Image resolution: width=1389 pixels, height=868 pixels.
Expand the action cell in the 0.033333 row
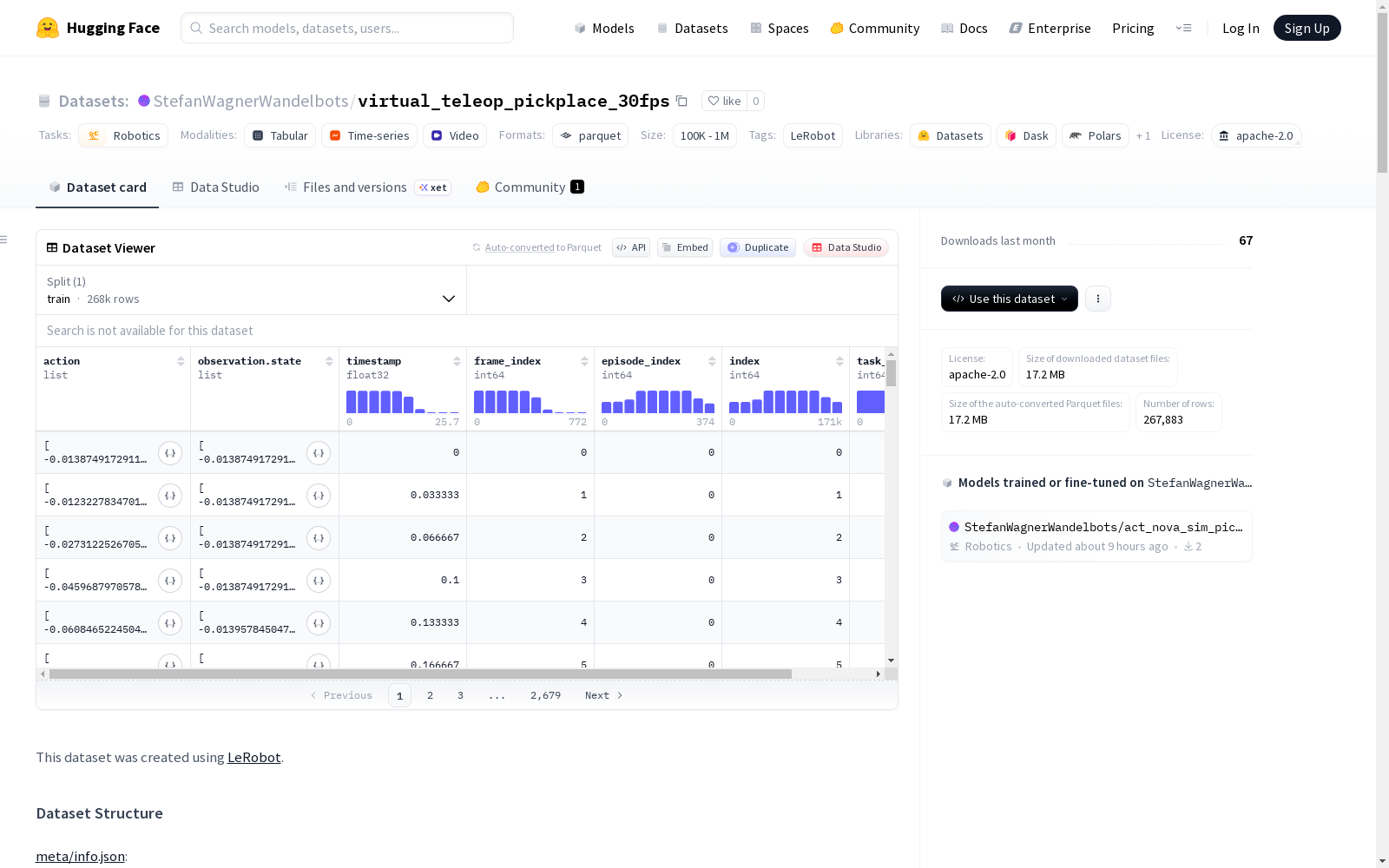click(170, 496)
